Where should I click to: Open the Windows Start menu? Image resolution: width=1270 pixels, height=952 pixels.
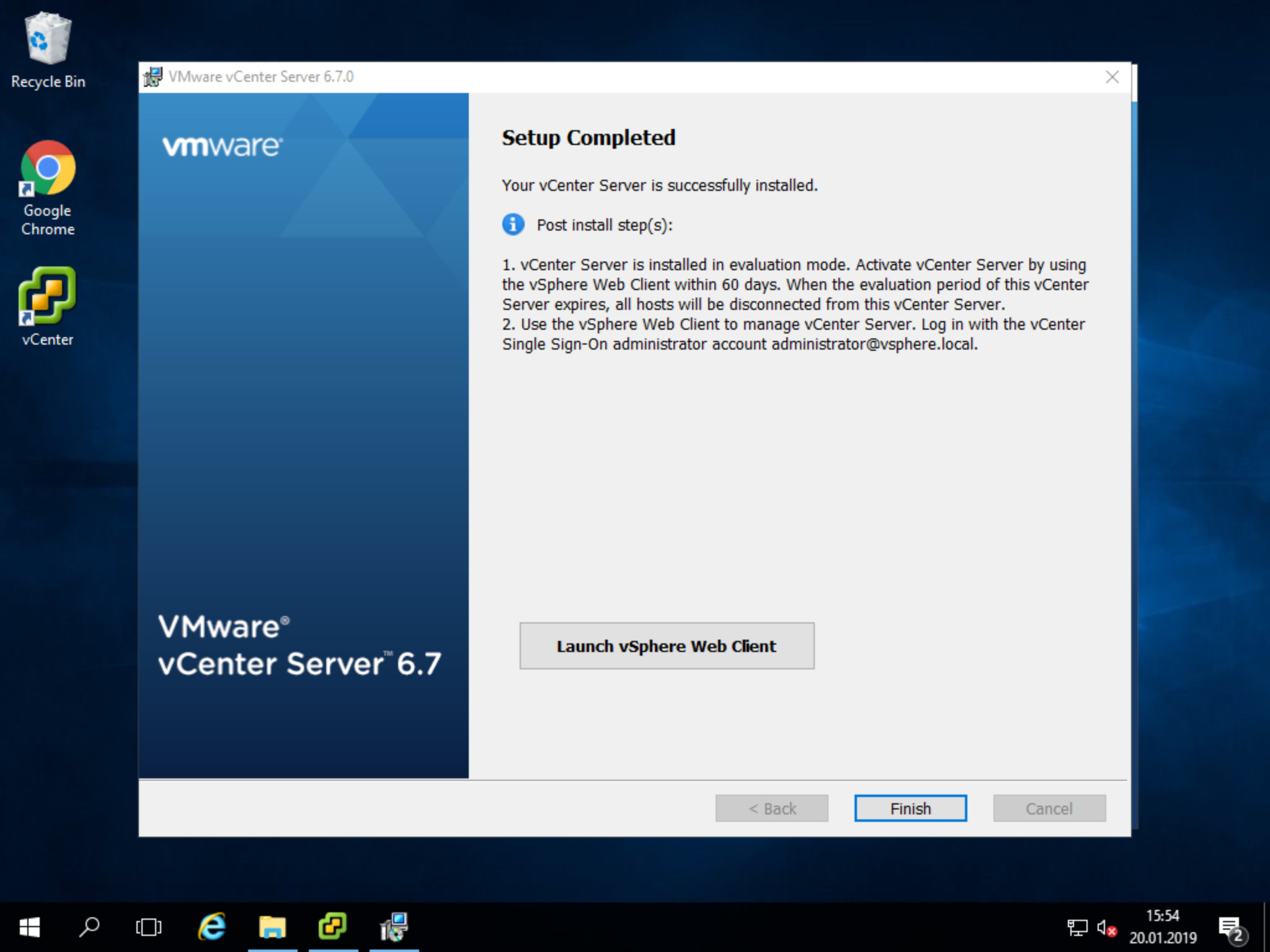tap(29, 927)
